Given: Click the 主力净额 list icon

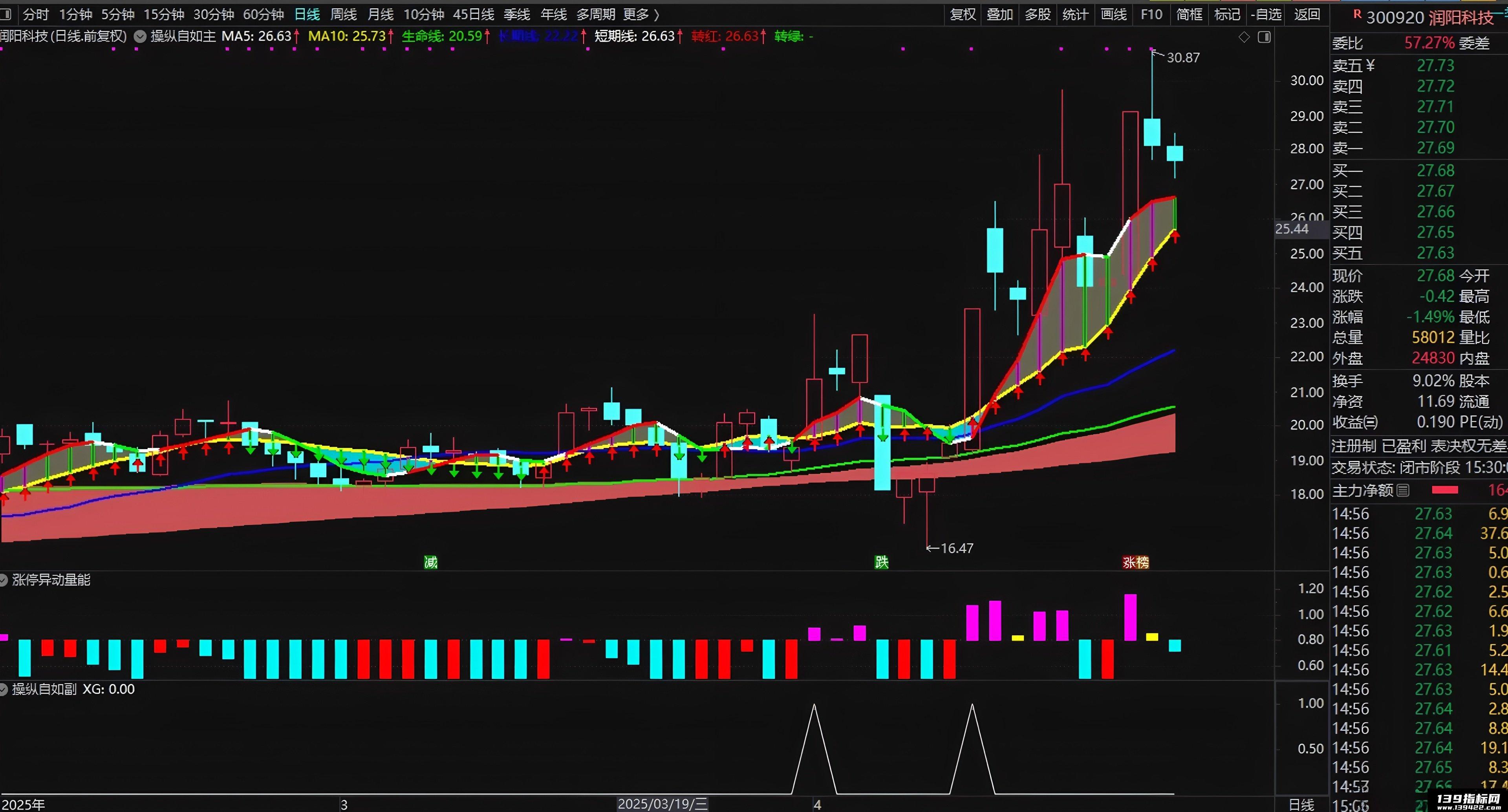Looking at the screenshot, I should click(x=1403, y=490).
